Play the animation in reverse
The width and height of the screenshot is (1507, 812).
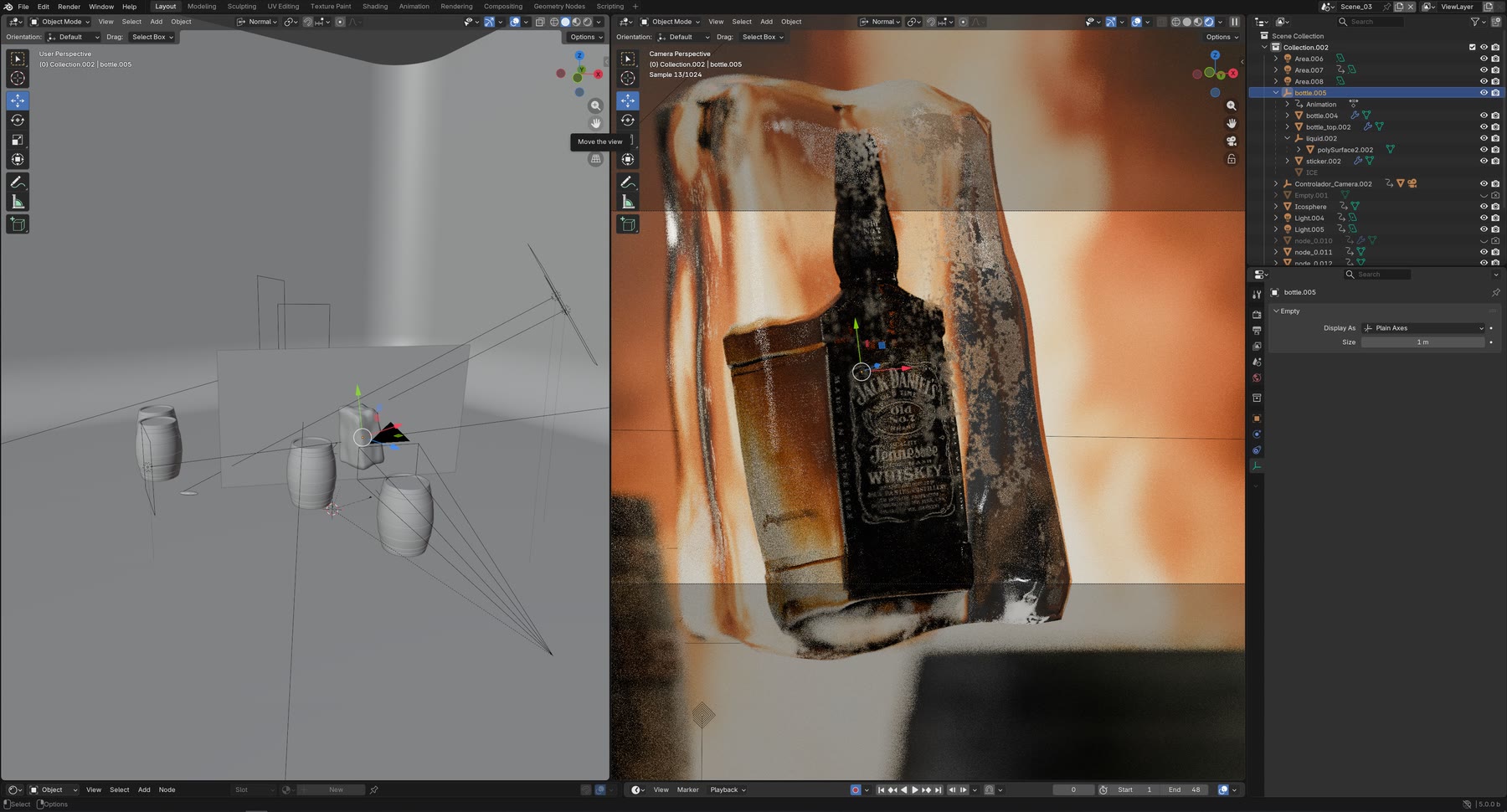[903, 789]
